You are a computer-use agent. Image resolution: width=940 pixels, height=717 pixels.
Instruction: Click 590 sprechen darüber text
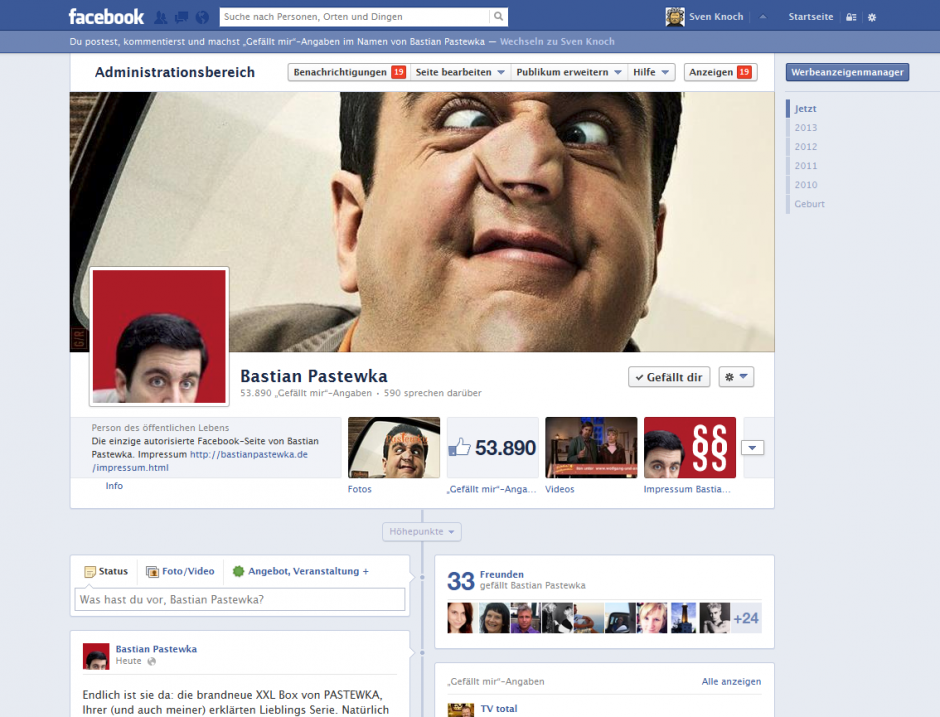(432, 393)
